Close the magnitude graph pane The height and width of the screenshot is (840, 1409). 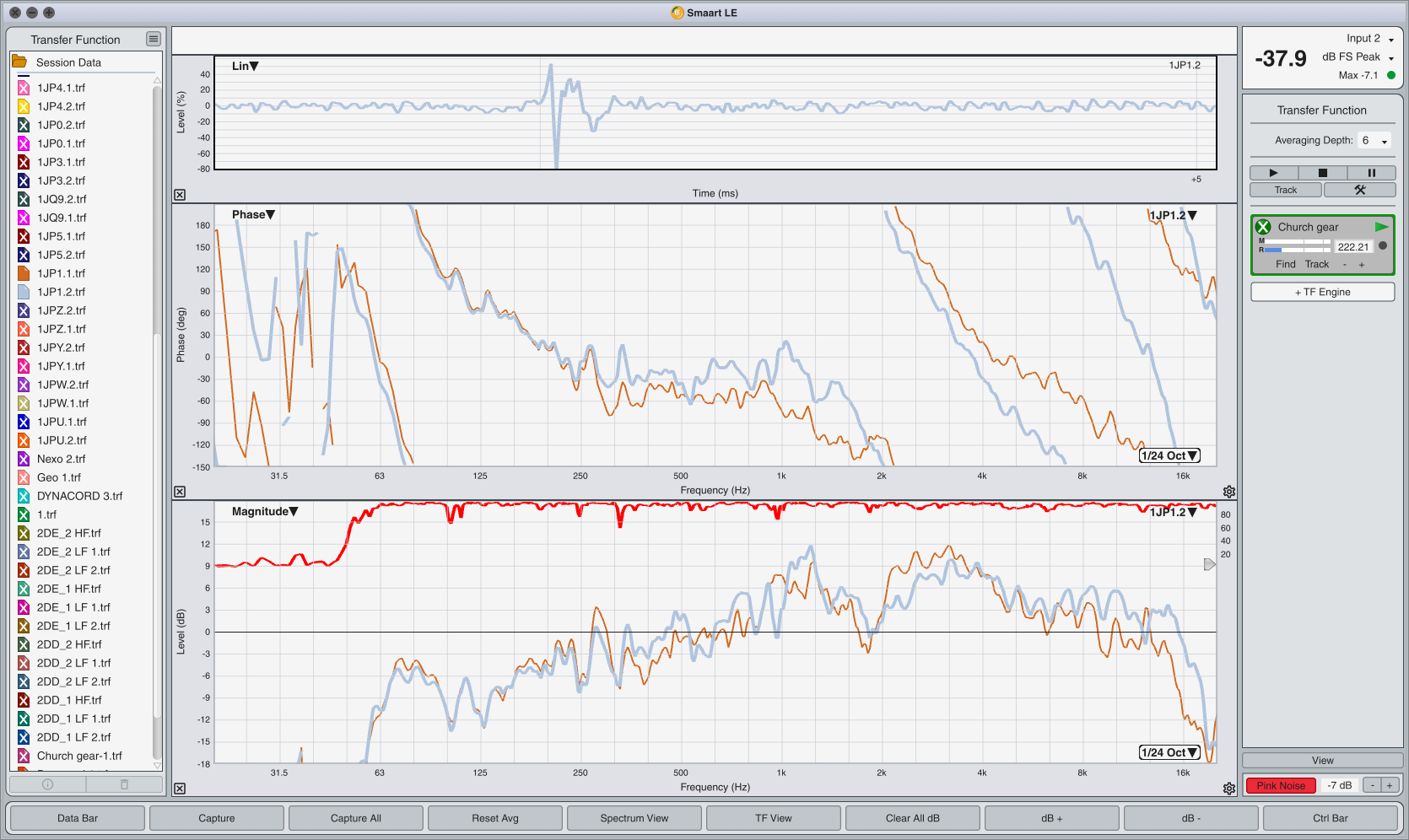[x=180, y=789]
